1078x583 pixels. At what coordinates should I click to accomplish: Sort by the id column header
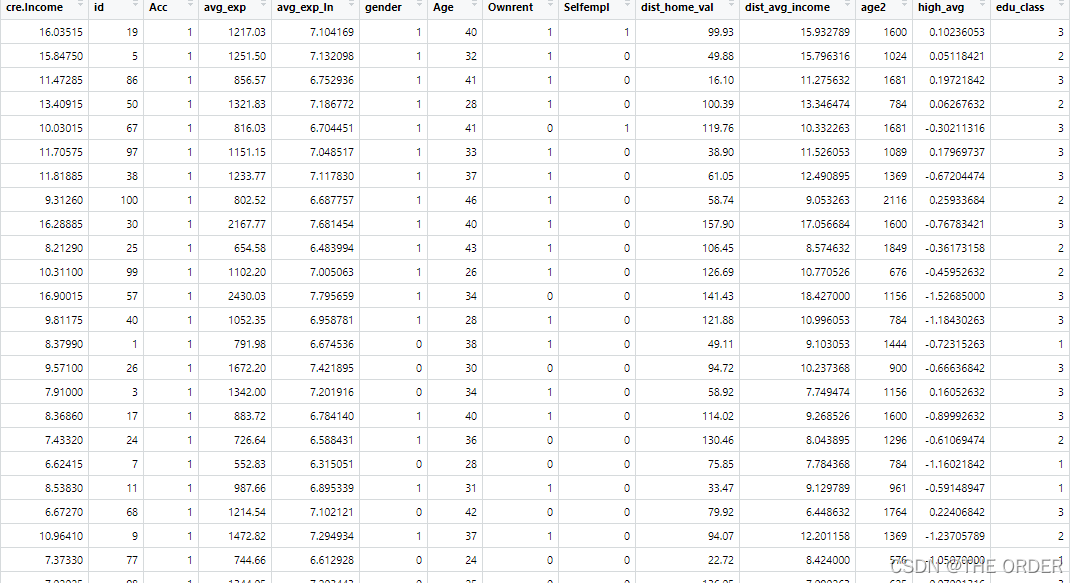(99, 8)
